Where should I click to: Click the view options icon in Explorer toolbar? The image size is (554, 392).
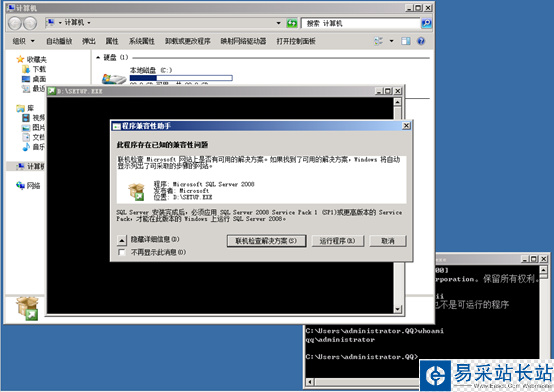pos(378,41)
